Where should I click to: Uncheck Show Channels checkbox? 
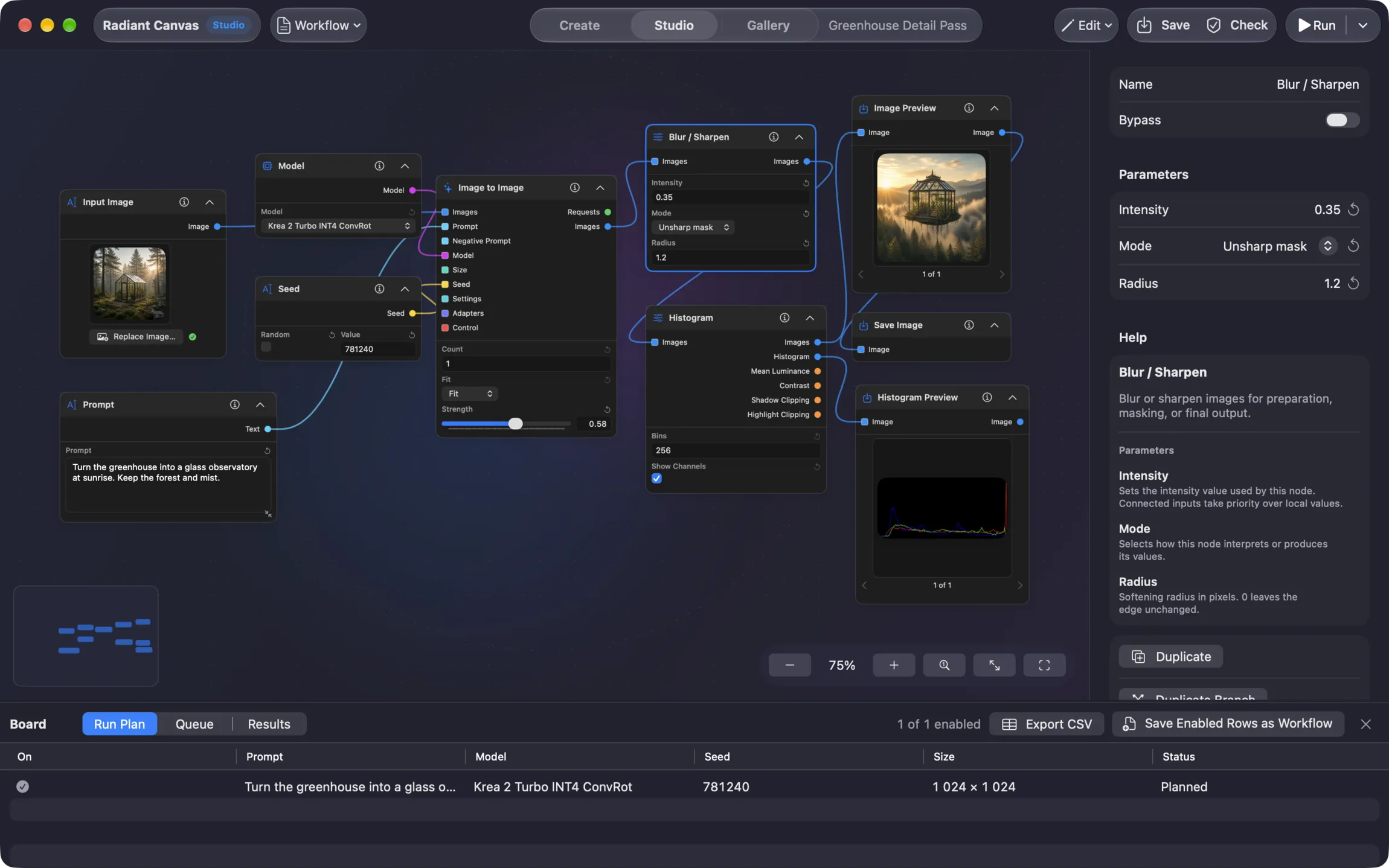pos(656,479)
